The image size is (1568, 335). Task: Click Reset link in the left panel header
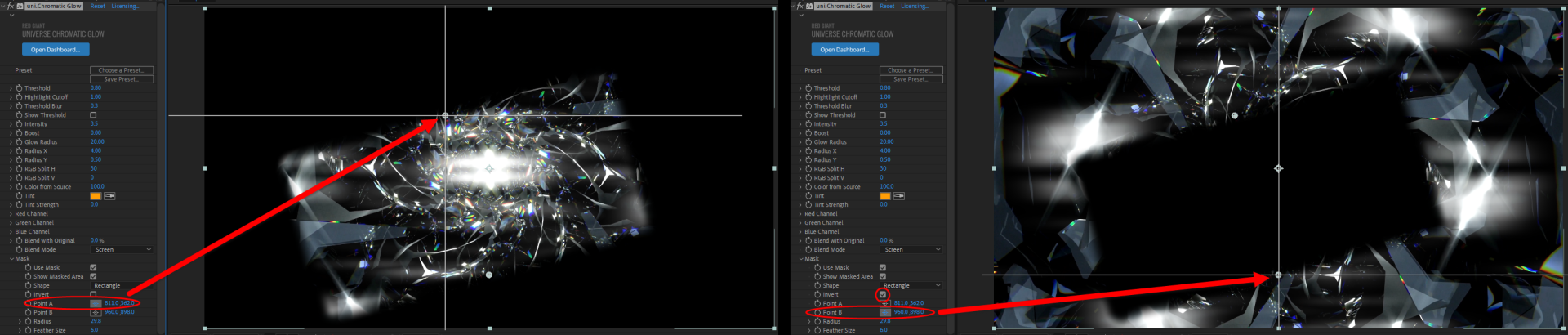(x=97, y=6)
